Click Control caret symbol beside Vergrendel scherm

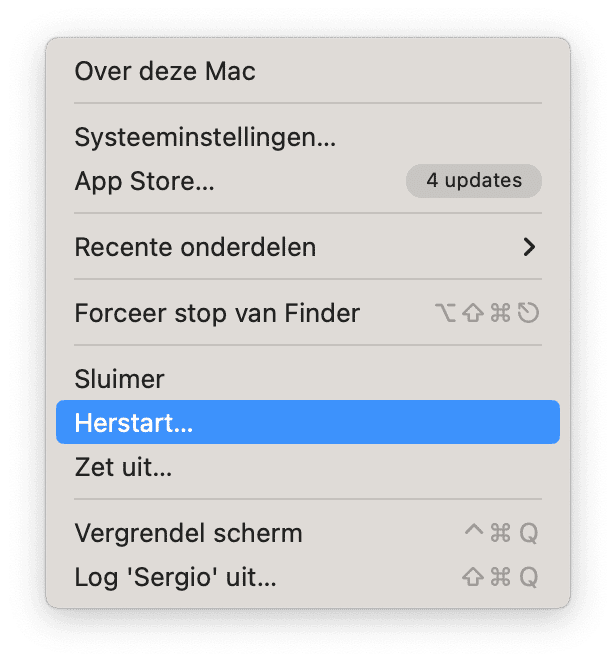(x=474, y=531)
